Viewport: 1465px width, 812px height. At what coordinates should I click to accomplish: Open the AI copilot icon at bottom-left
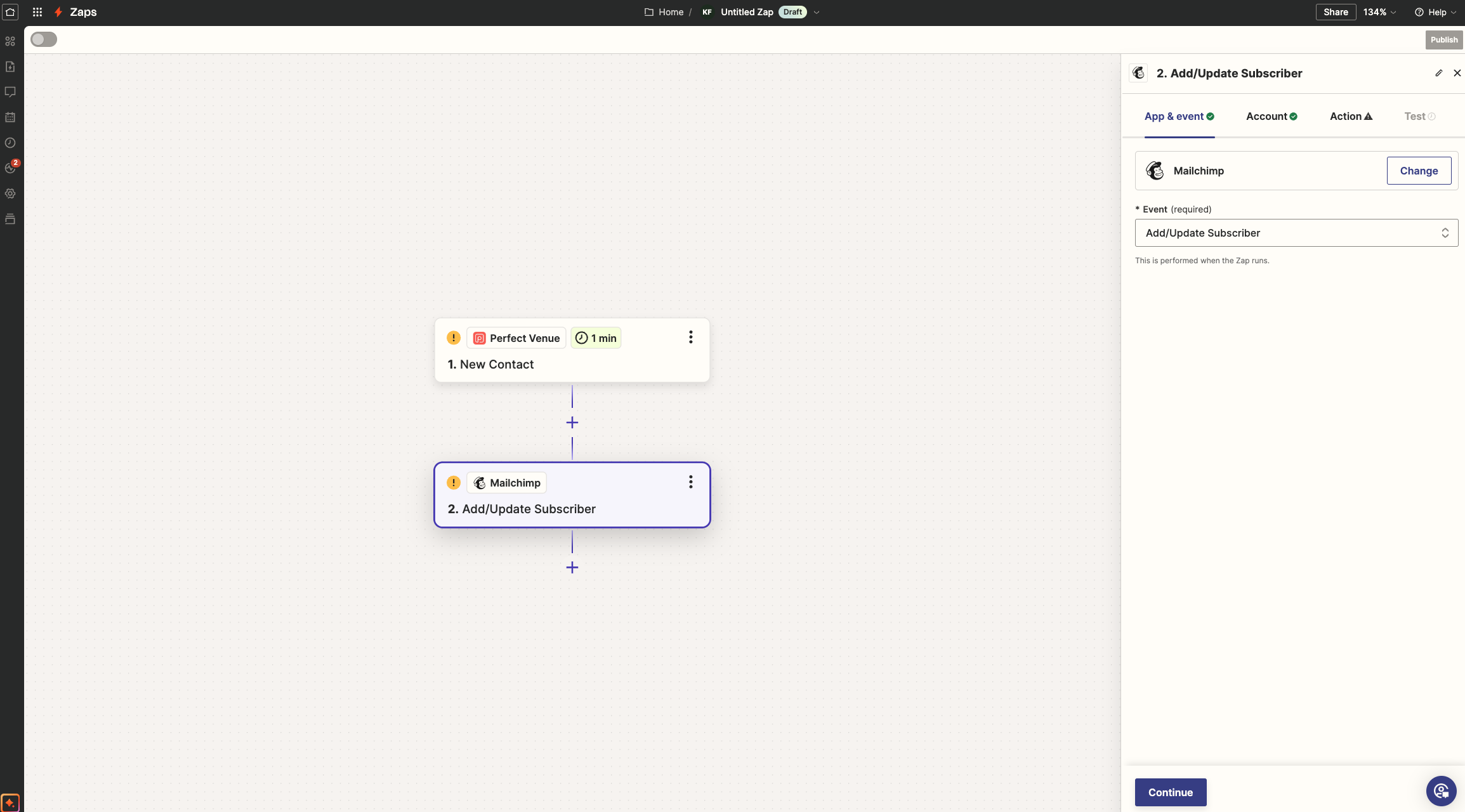coord(10,802)
